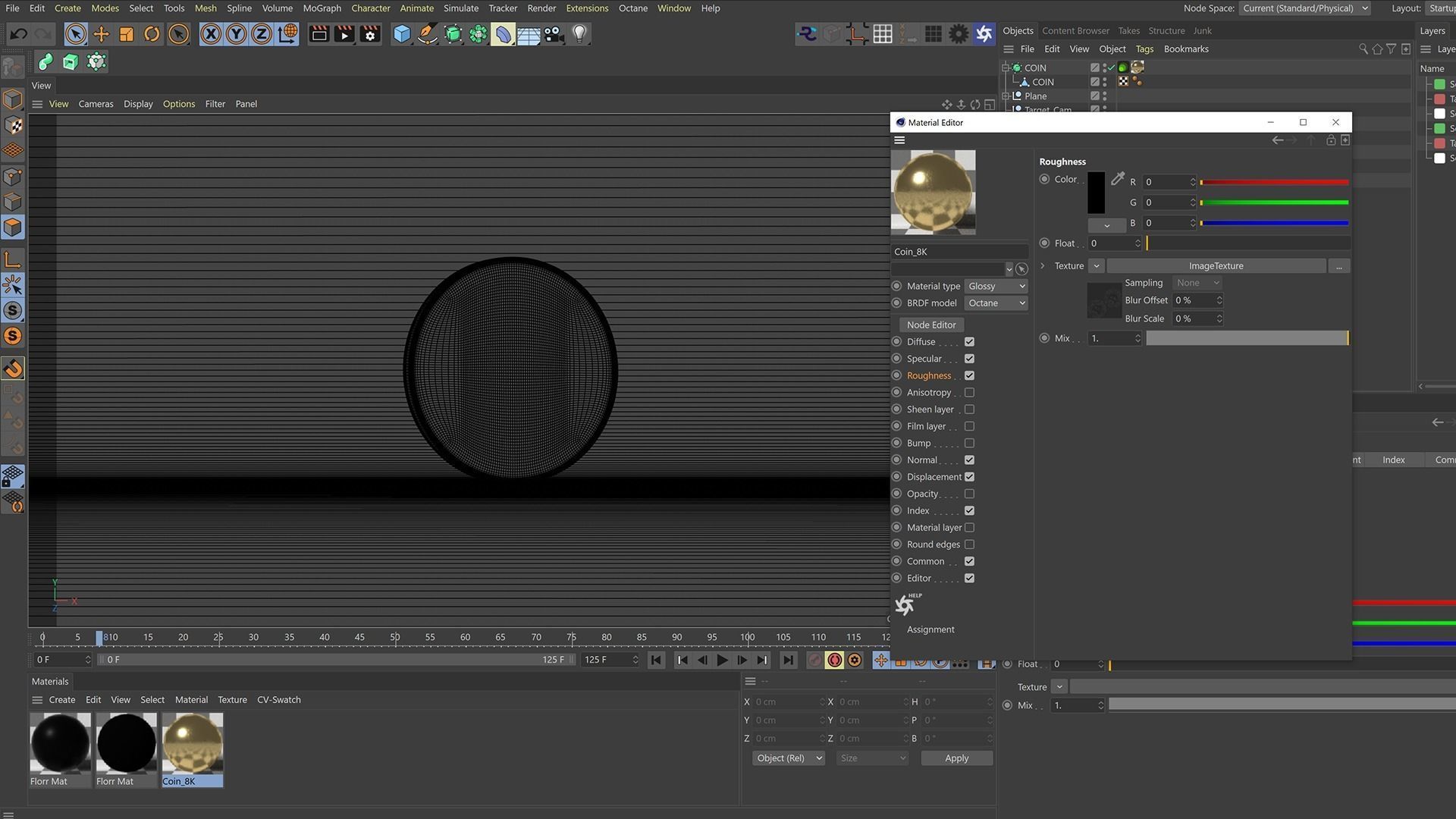Open the BRDF model dropdown
This screenshot has width=1456, height=819.
(996, 303)
